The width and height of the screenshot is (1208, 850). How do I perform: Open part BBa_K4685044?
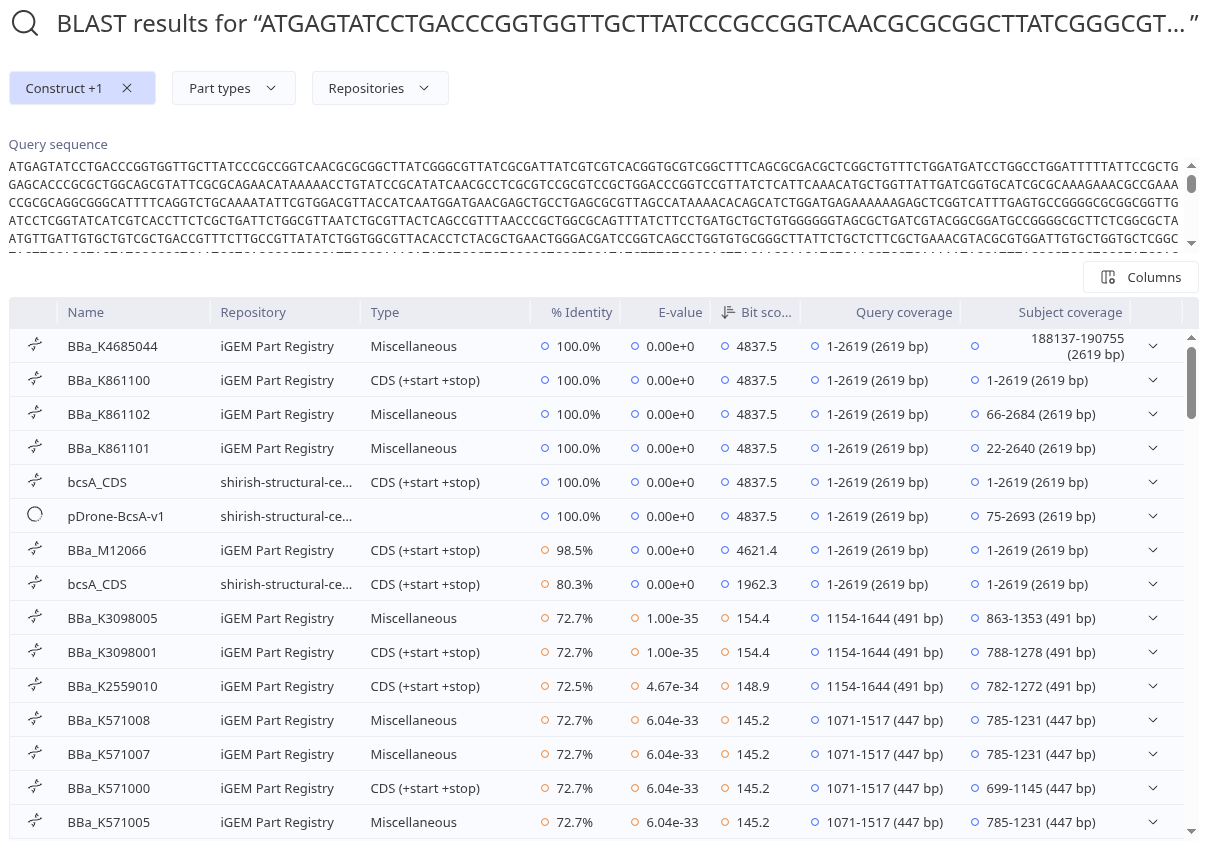(x=113, y=346)
